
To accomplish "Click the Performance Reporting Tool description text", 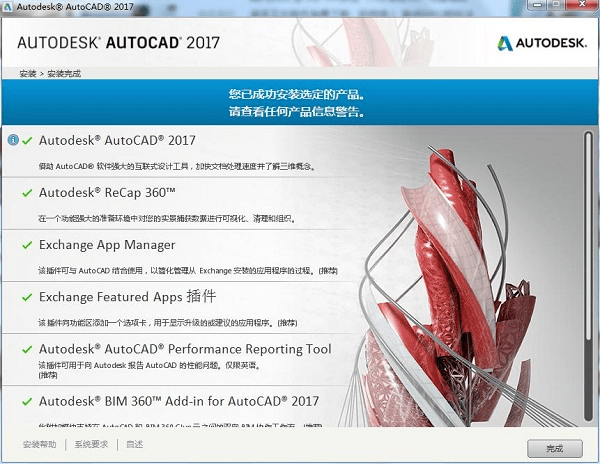I will pyautogui.click(x=150, y=370).
